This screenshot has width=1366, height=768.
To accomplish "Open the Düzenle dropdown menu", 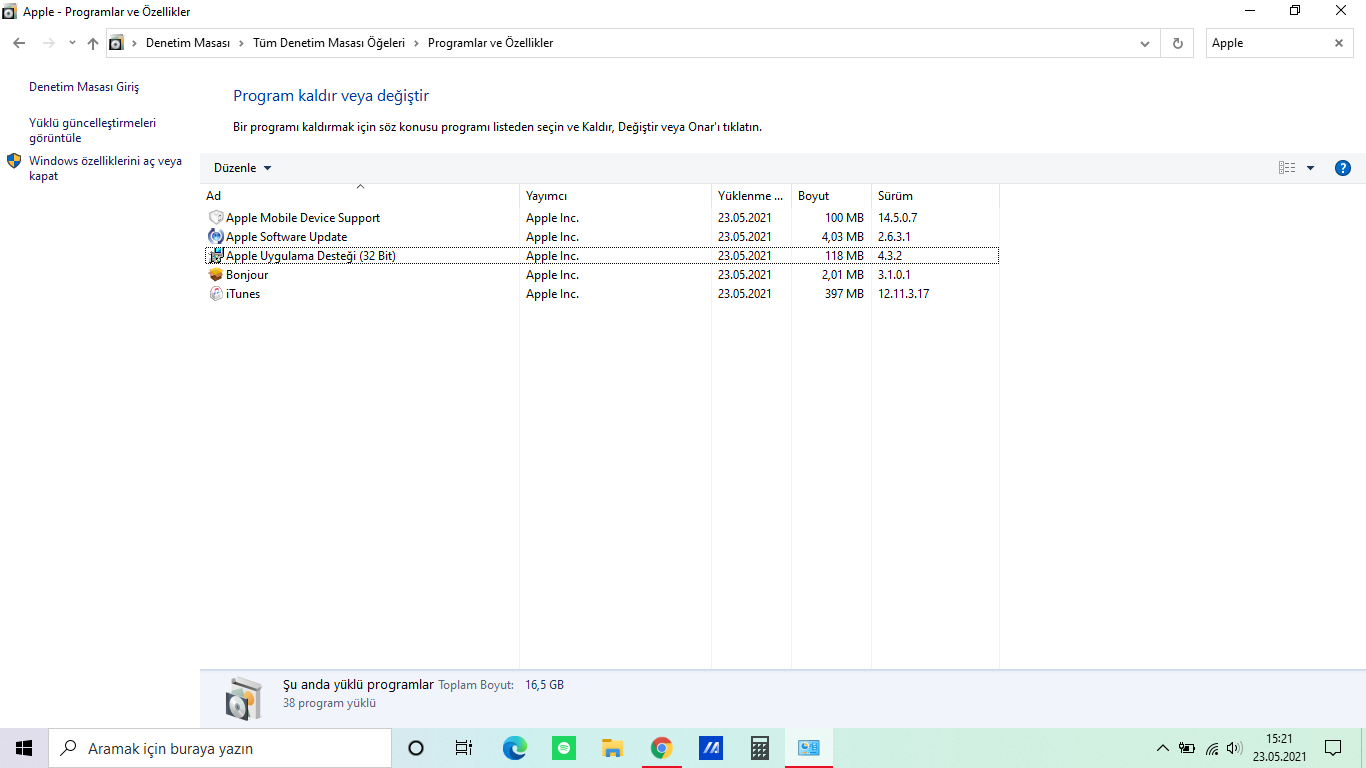I will [243, 168].
